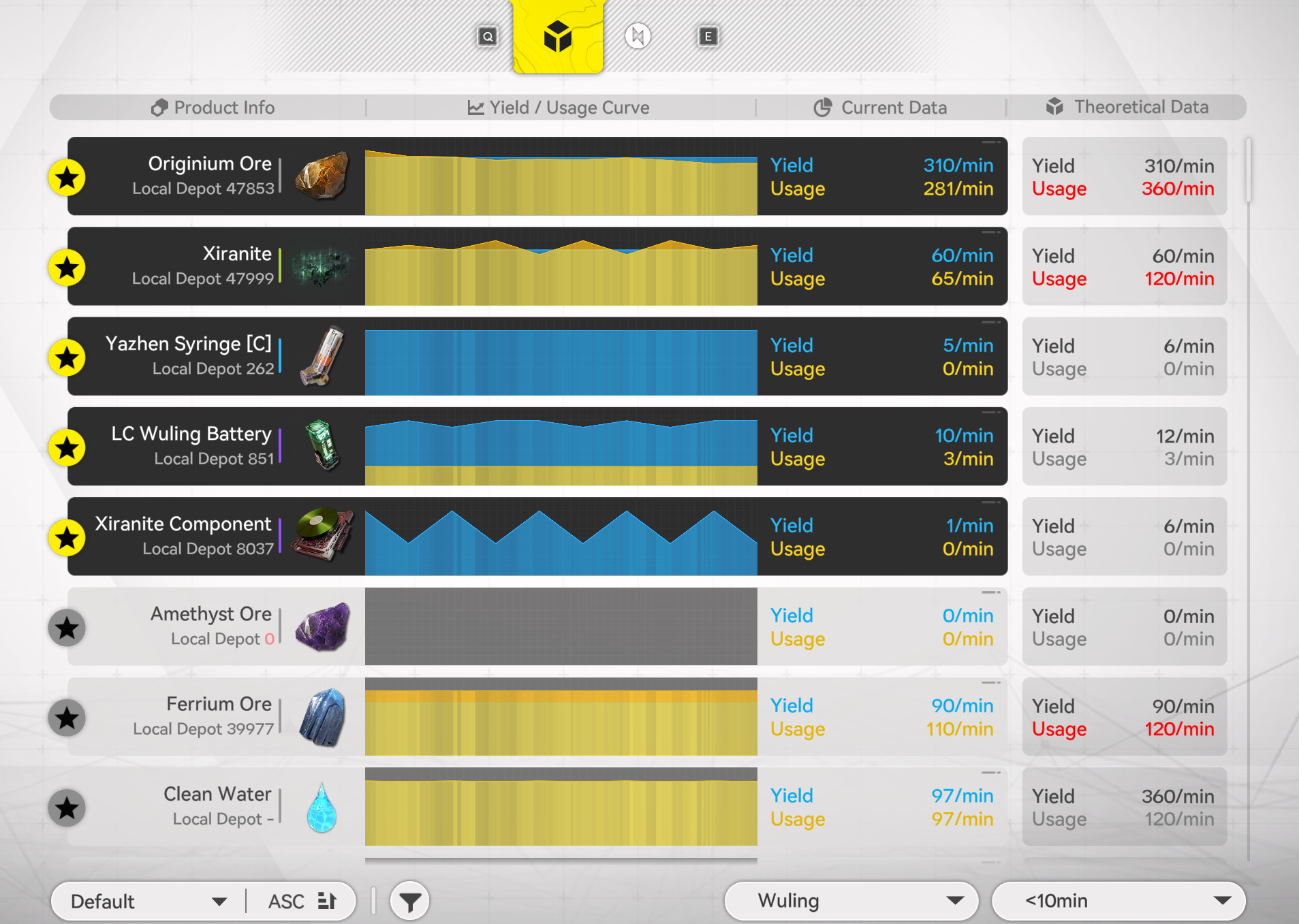View the Yazhen Syringe yield curve
Image resolution: width=1299 pixels, height=924 pixels.
pyautogui.click(x=561, y=356)
